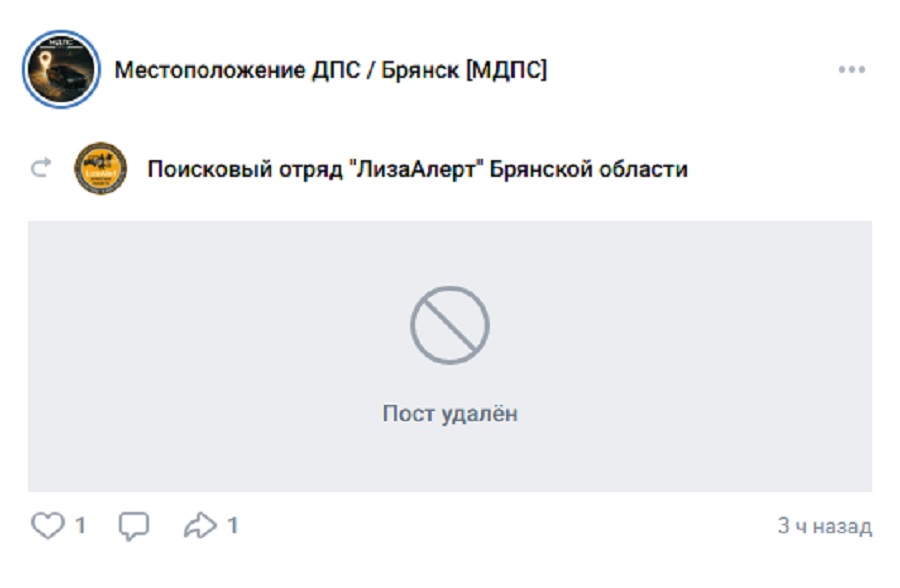The width and height of the screenshot is (900, 588).
Task: Click the "3 ч назад" post timestamp
Action: [824, 526]
